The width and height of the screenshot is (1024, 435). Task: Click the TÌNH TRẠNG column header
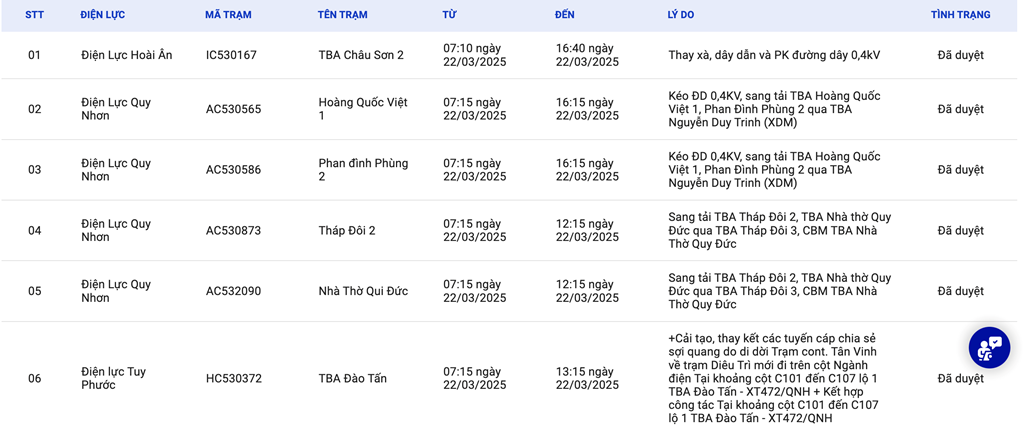[960, 15]
